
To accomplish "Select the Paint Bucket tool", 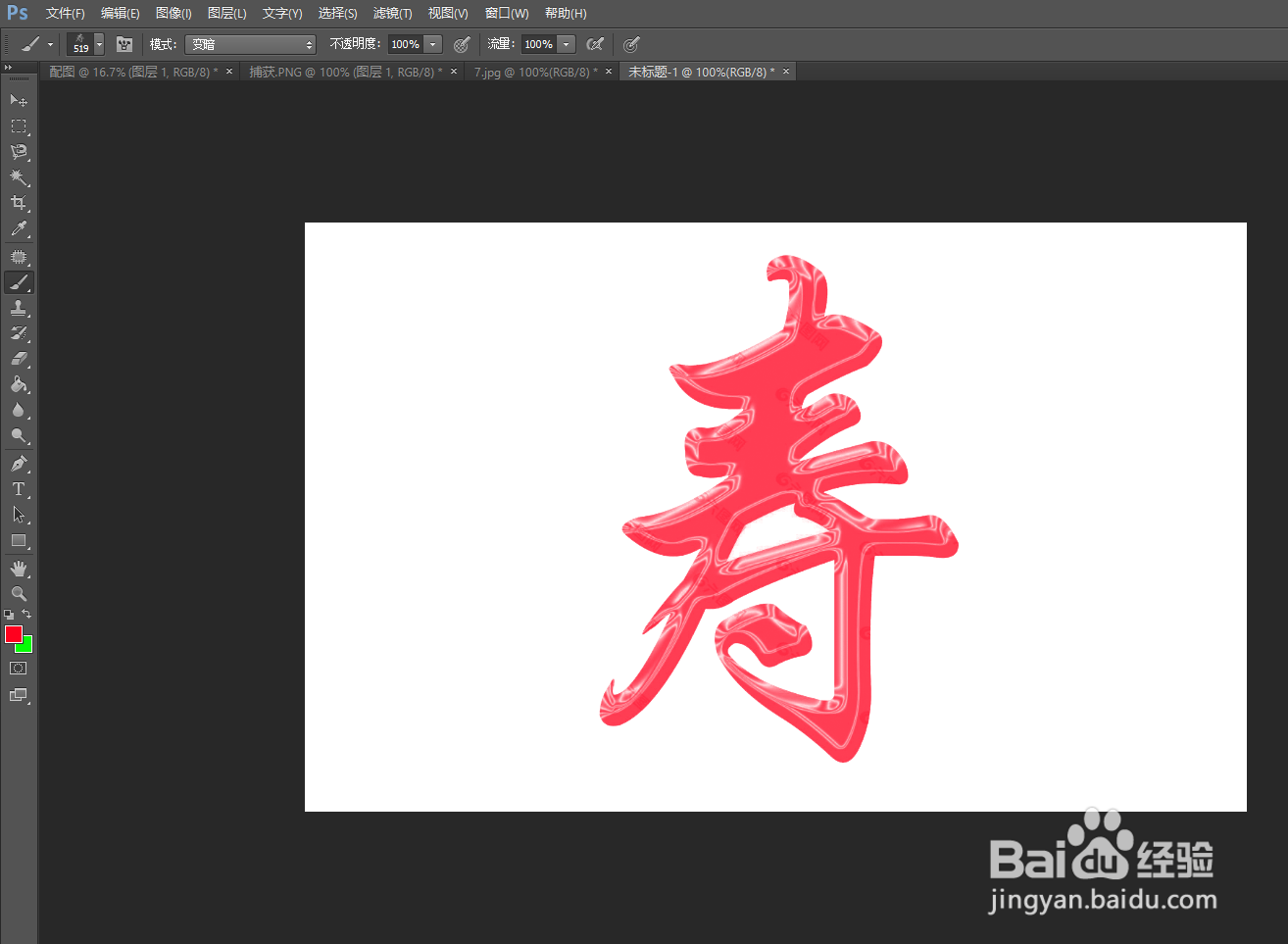I will pos(19,384).
